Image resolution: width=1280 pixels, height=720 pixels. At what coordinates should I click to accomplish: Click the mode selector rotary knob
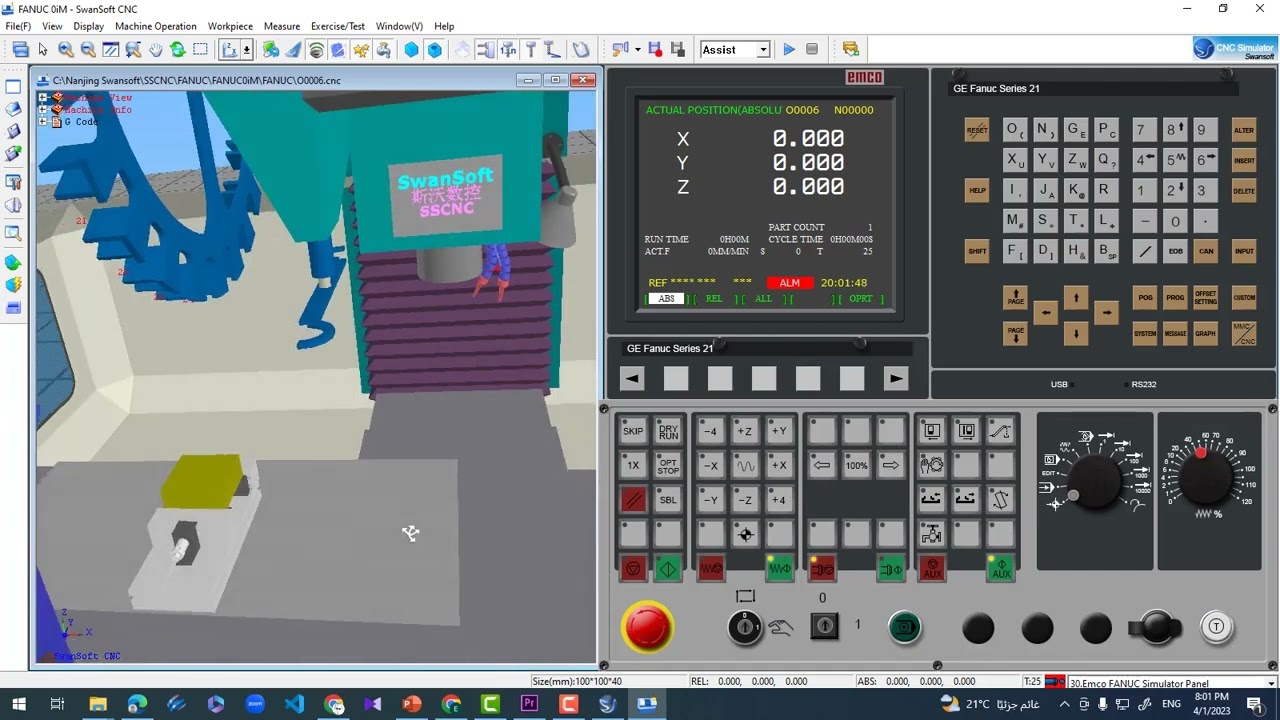pos(1096,481)
